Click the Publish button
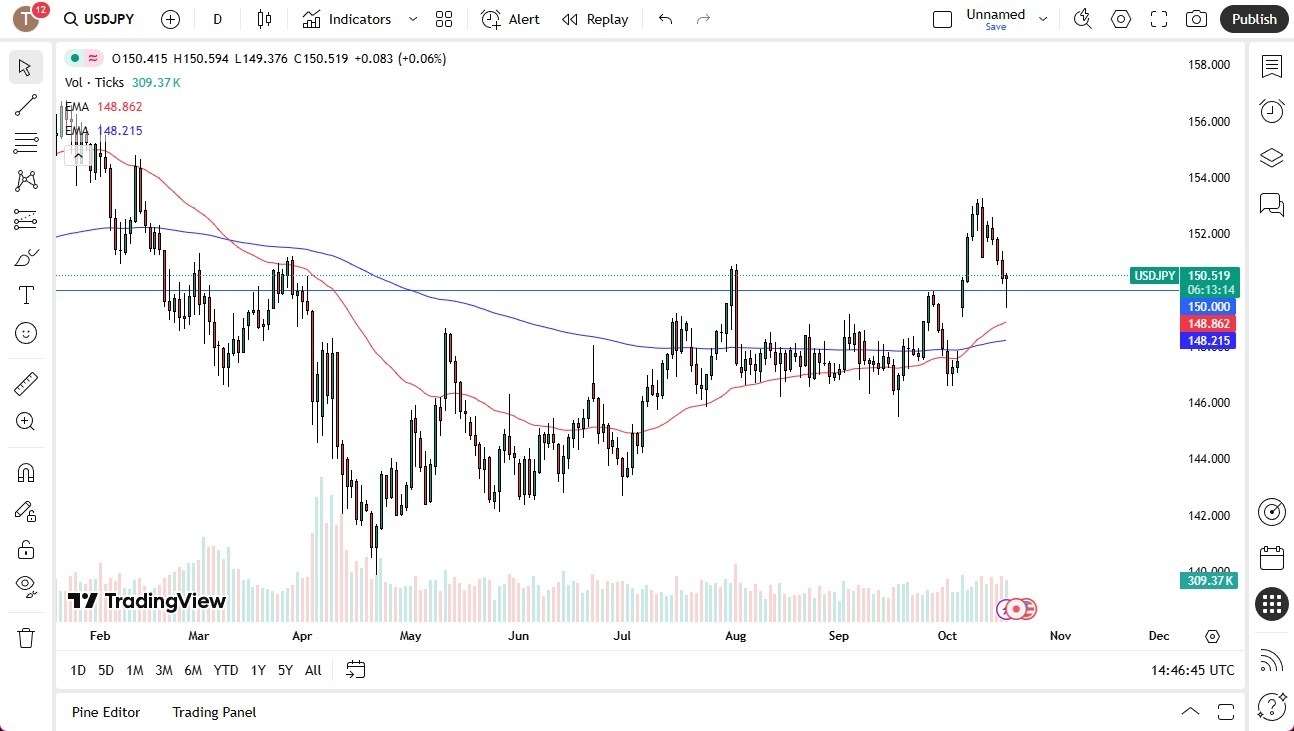This screenshot has width=1294, height=731. click(x=1253, y=18)
